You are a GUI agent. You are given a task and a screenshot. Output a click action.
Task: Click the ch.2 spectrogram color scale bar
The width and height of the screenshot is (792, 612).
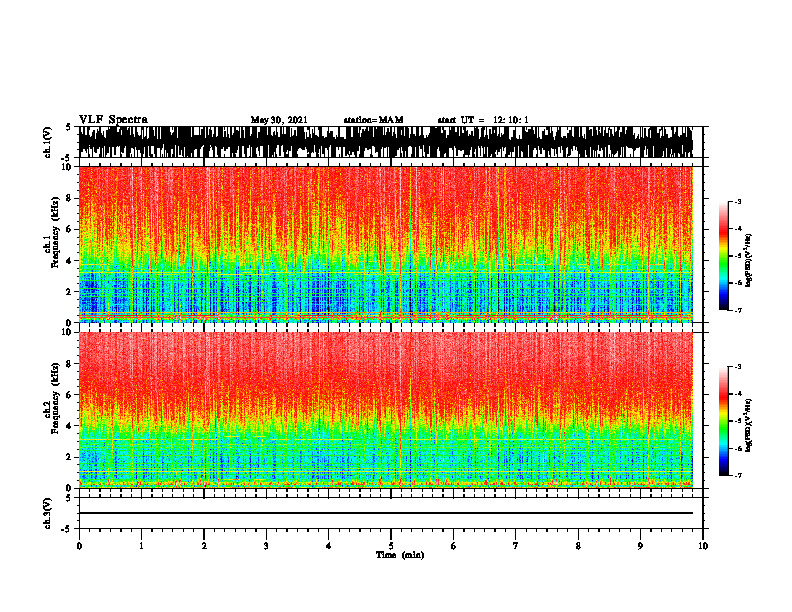click(724, 421)
